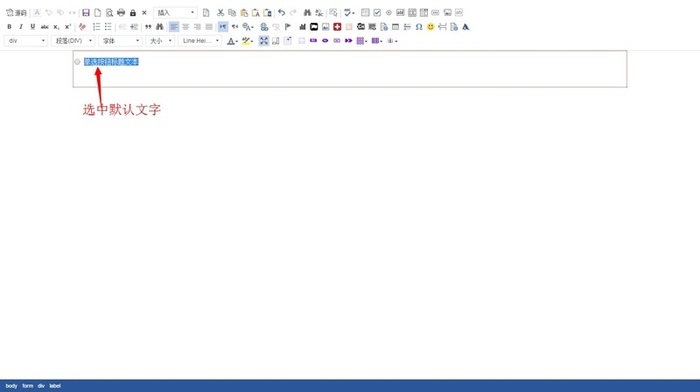Image resolution: width=700 pixels, height=392 pixels.
Task: Click the 源码 source button
Action: coord(16,13)
